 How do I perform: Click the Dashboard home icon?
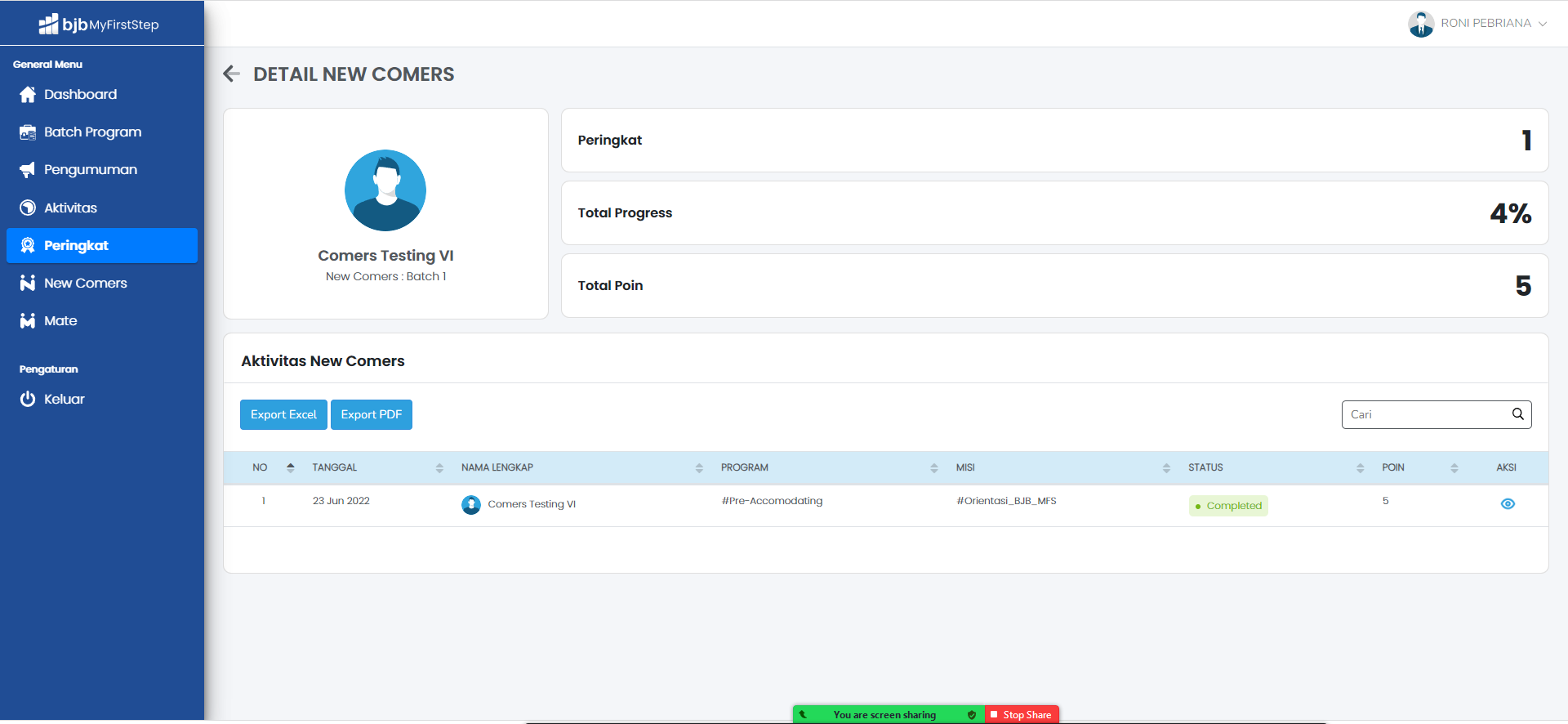click(28, 95)
